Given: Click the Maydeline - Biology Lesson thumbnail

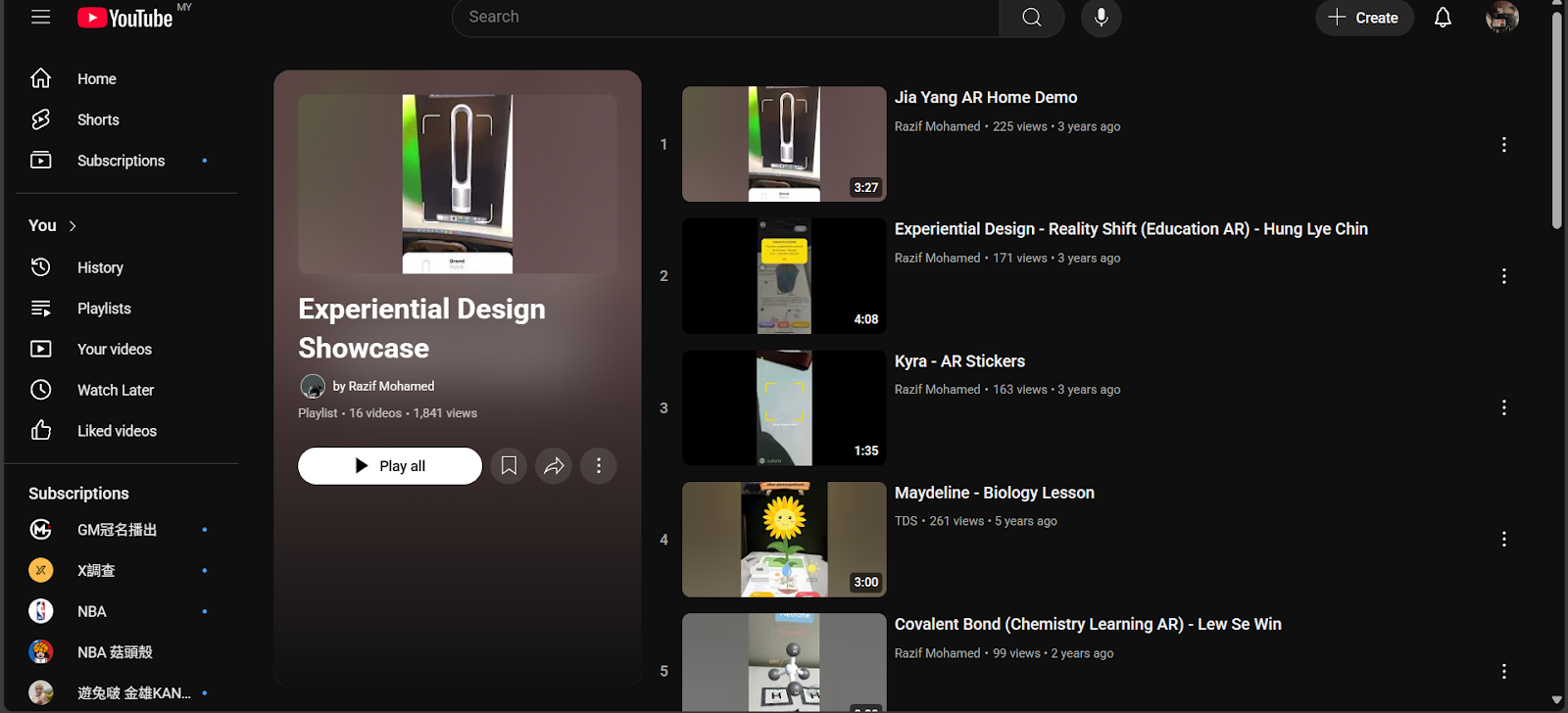Looking at the screenshot, I should [x=784, y=540].
